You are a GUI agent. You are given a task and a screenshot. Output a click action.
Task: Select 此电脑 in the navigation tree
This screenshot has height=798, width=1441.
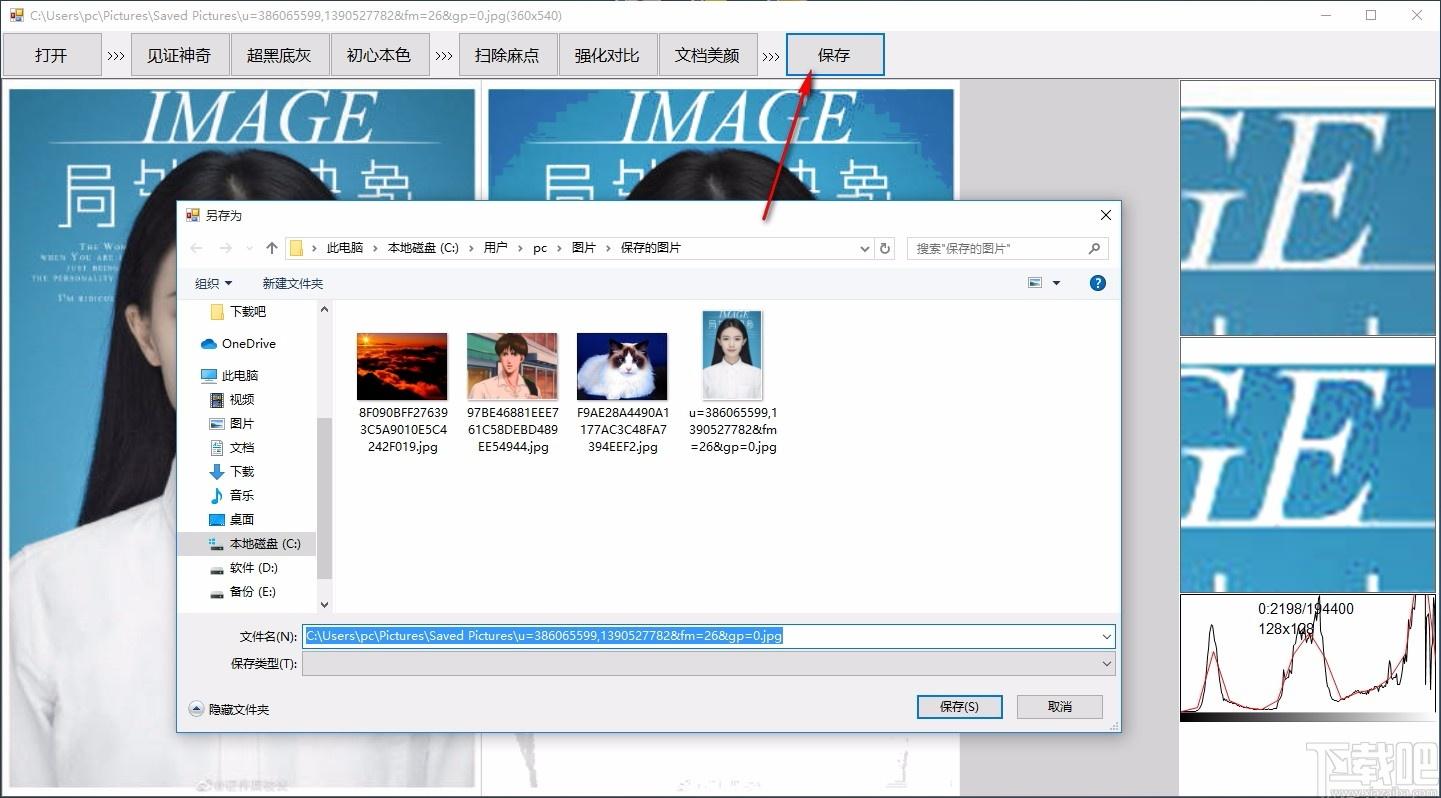[x=230, y=376]
